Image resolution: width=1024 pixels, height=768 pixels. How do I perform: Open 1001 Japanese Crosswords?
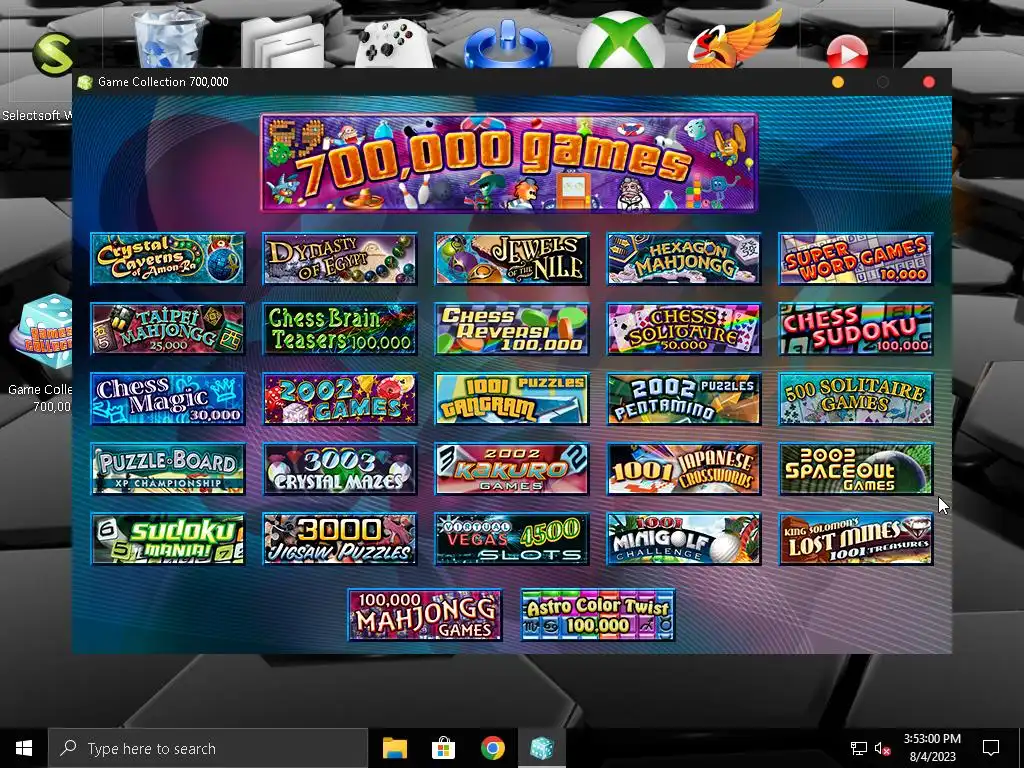click(684, 469)
